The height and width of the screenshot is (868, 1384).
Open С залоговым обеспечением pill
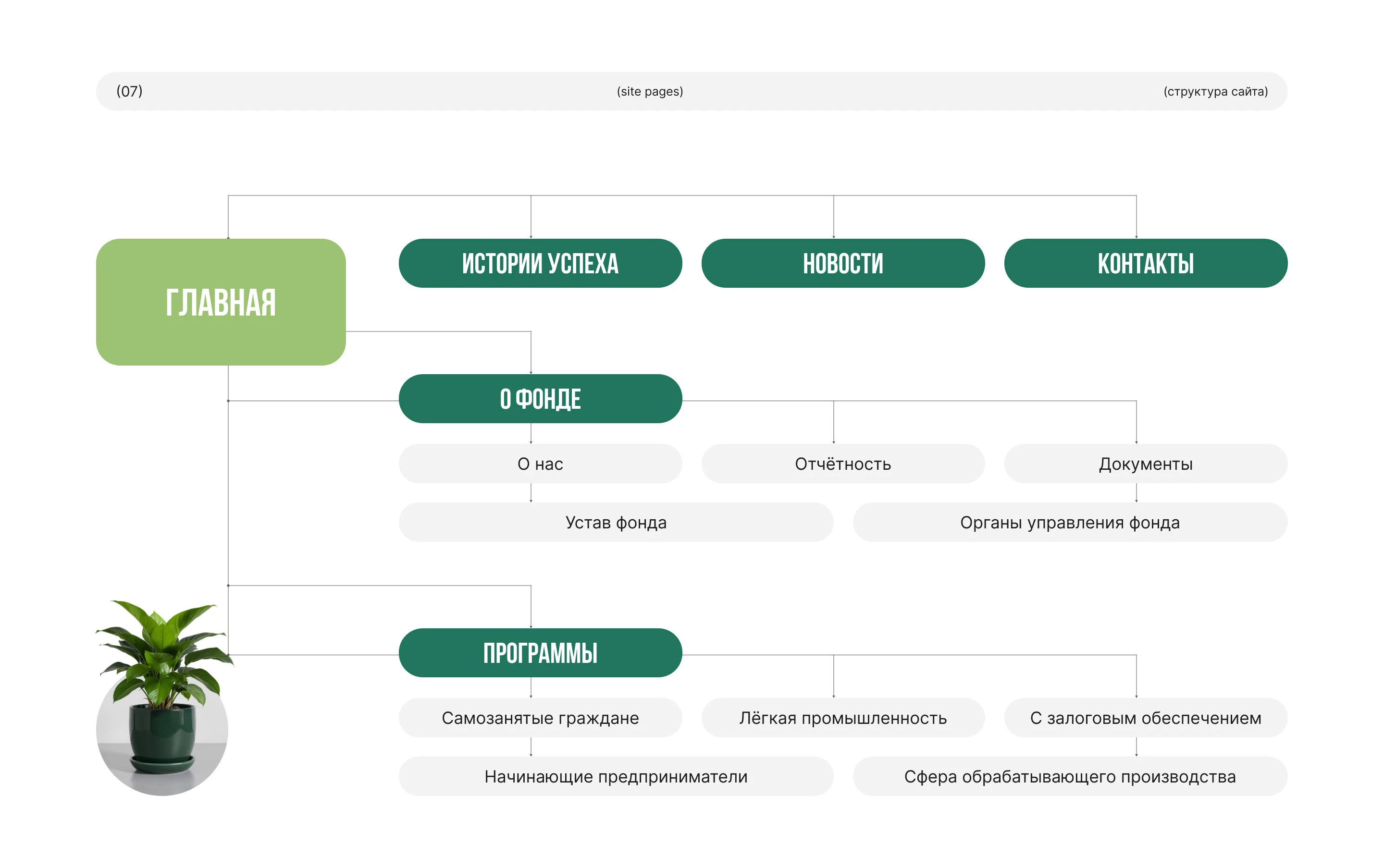tap(1145, 718)
